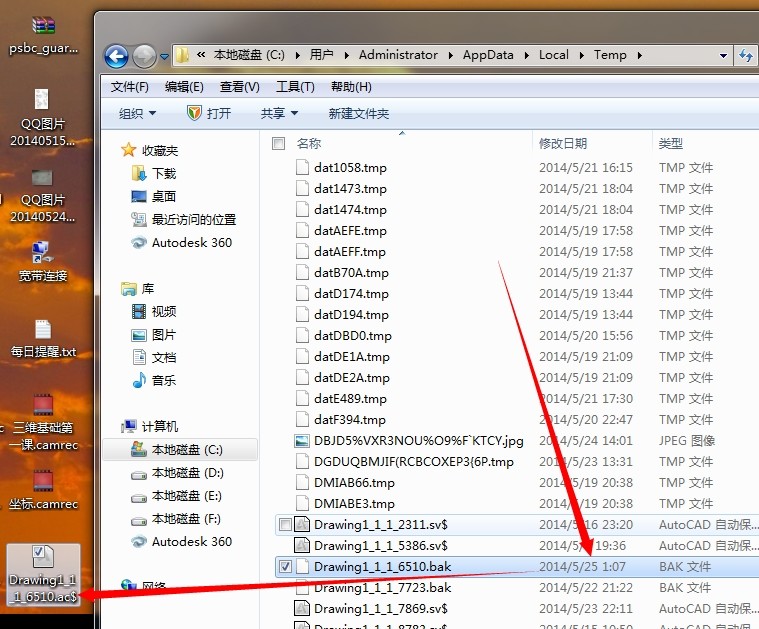759x629 pixels.
Task: Toggle the select-all checkbox in header
Action: tap(279, 144)
